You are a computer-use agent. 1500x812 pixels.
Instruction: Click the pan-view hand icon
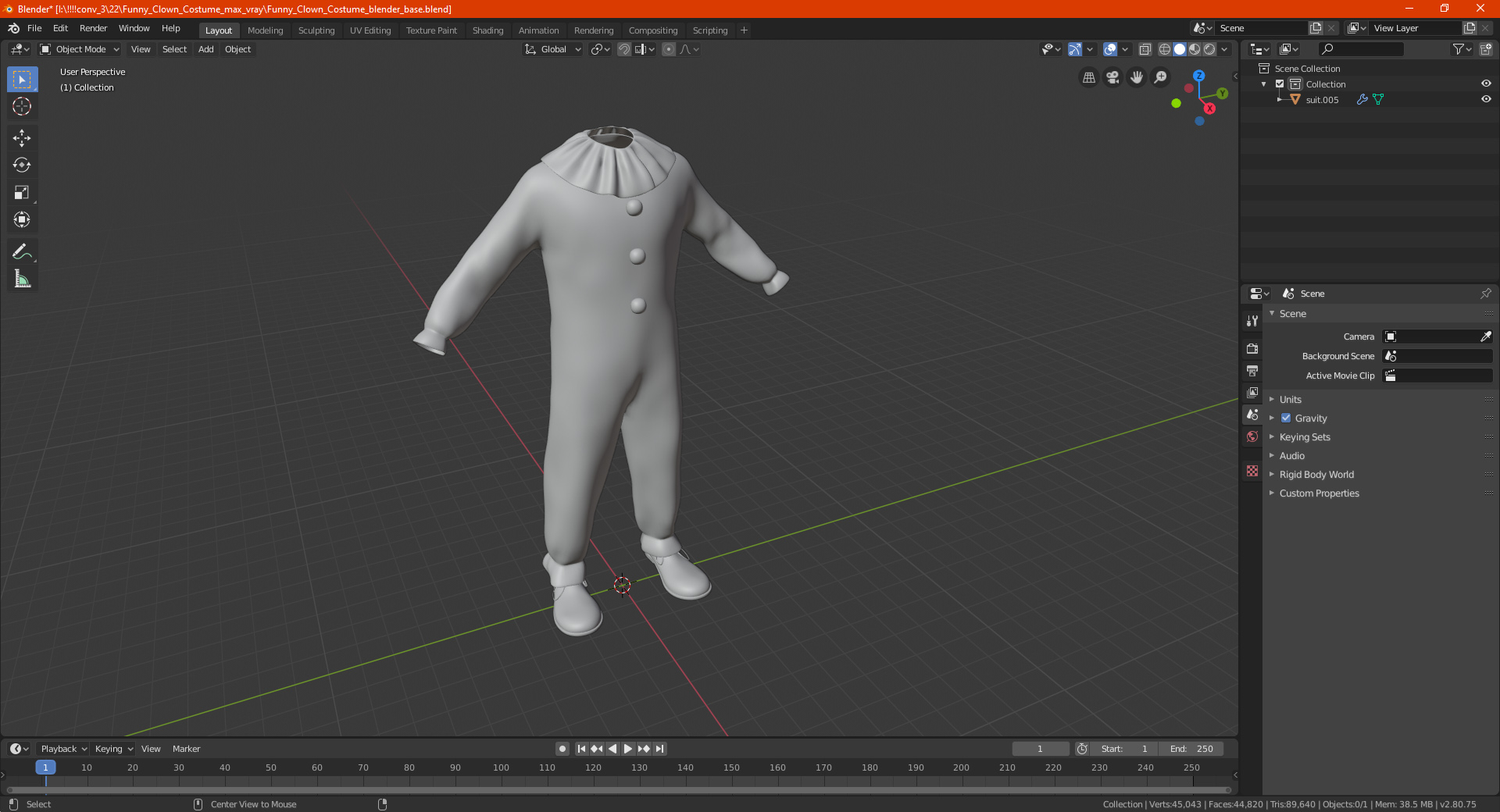1137,77
